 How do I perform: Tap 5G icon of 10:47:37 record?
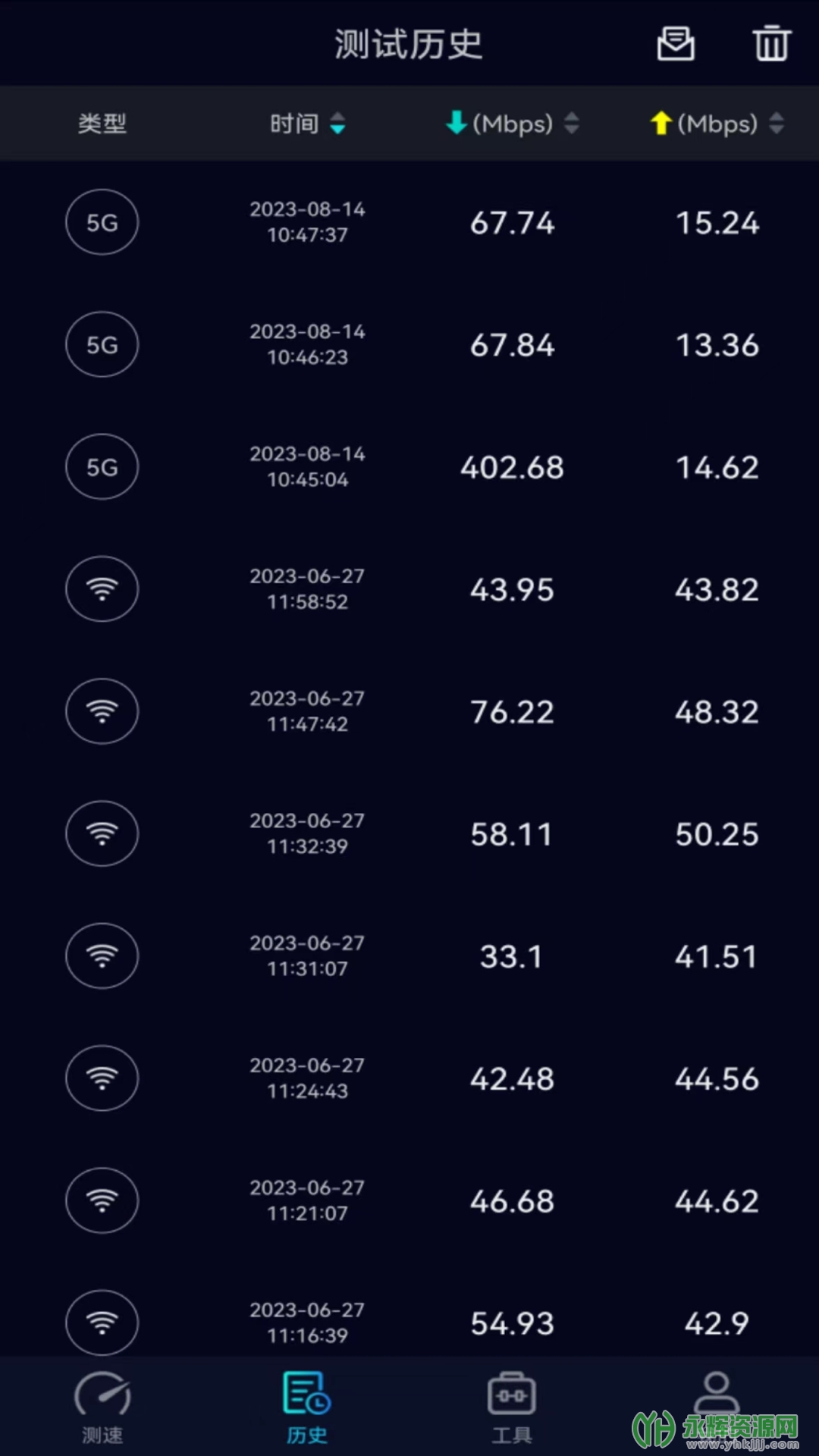point(102,222)
